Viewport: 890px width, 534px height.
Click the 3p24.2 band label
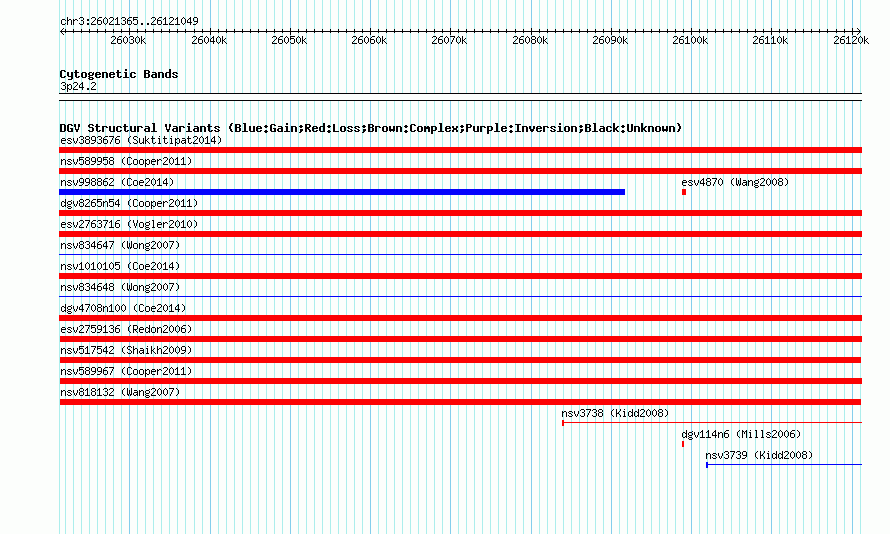[78, 86]
